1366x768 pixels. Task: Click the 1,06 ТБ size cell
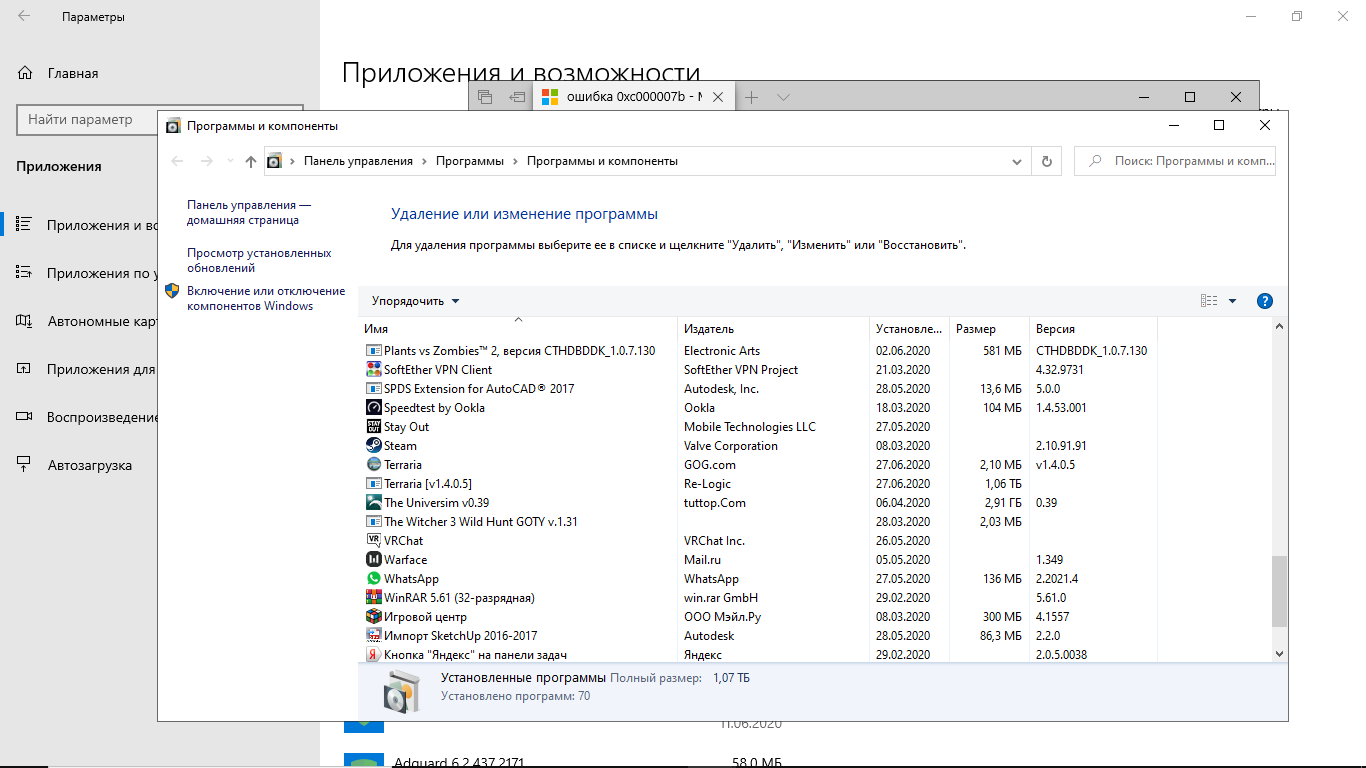1001,484
